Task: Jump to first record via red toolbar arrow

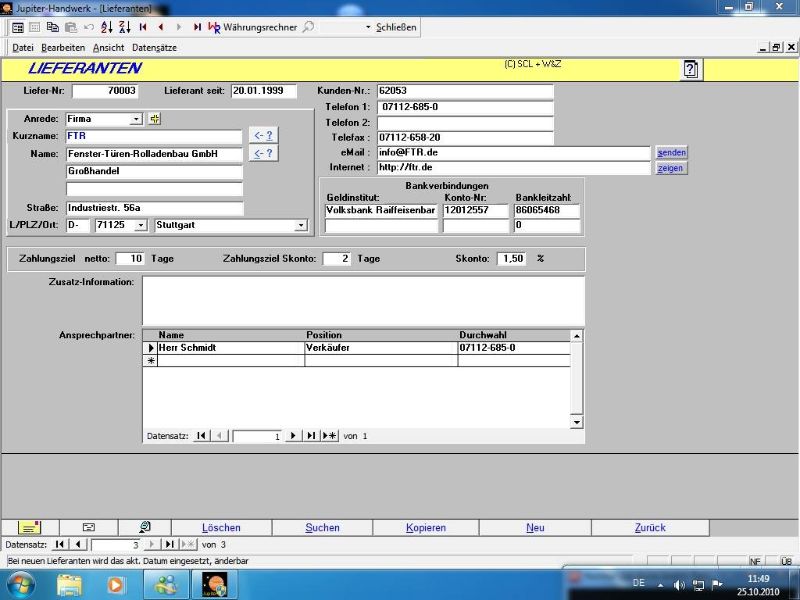Action: (143, 27)
